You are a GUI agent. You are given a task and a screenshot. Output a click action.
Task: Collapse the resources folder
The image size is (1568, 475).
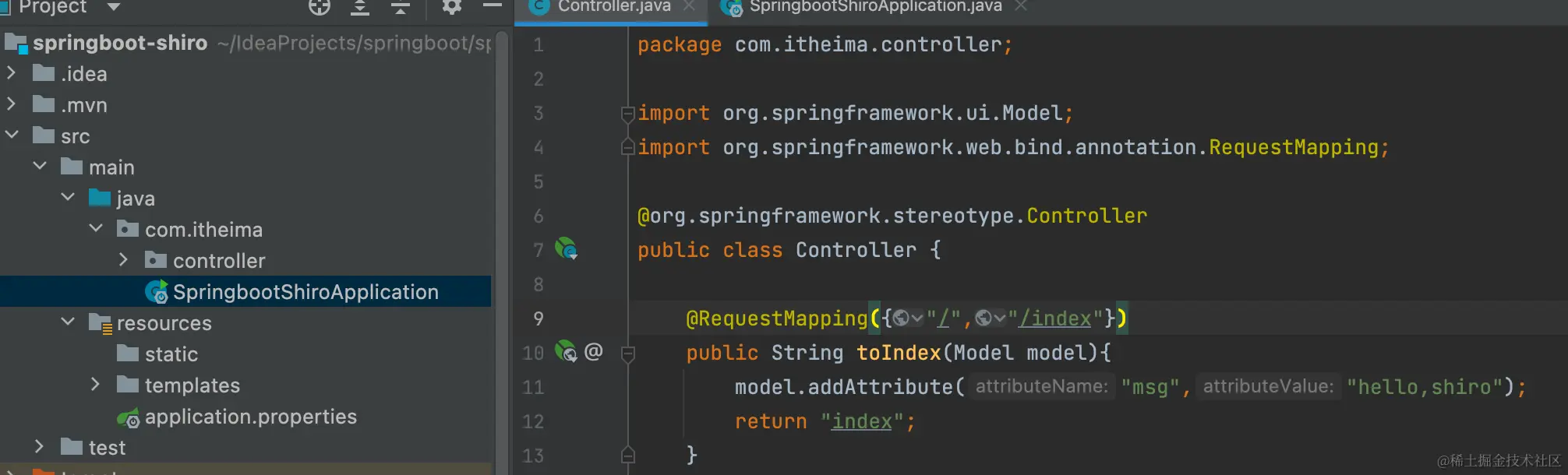point(68,322)
